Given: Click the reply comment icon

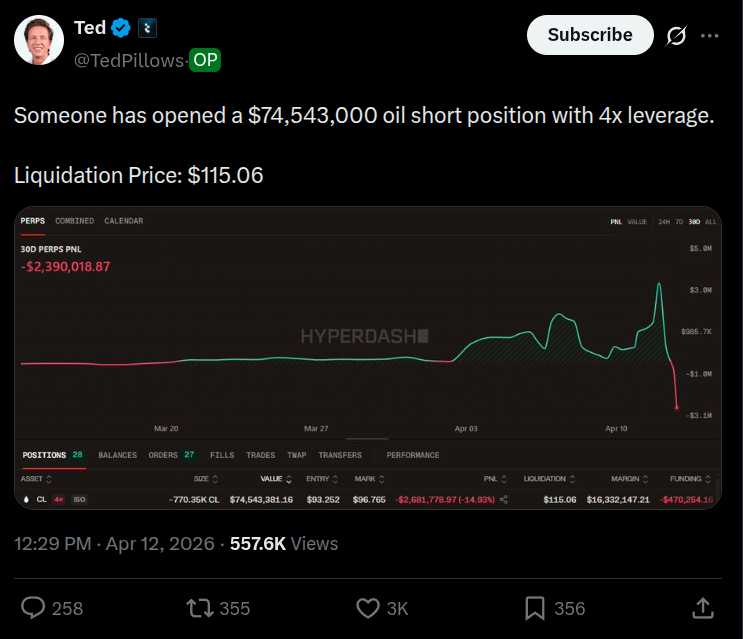Looking at the screenshot, I should pos(35,607).
